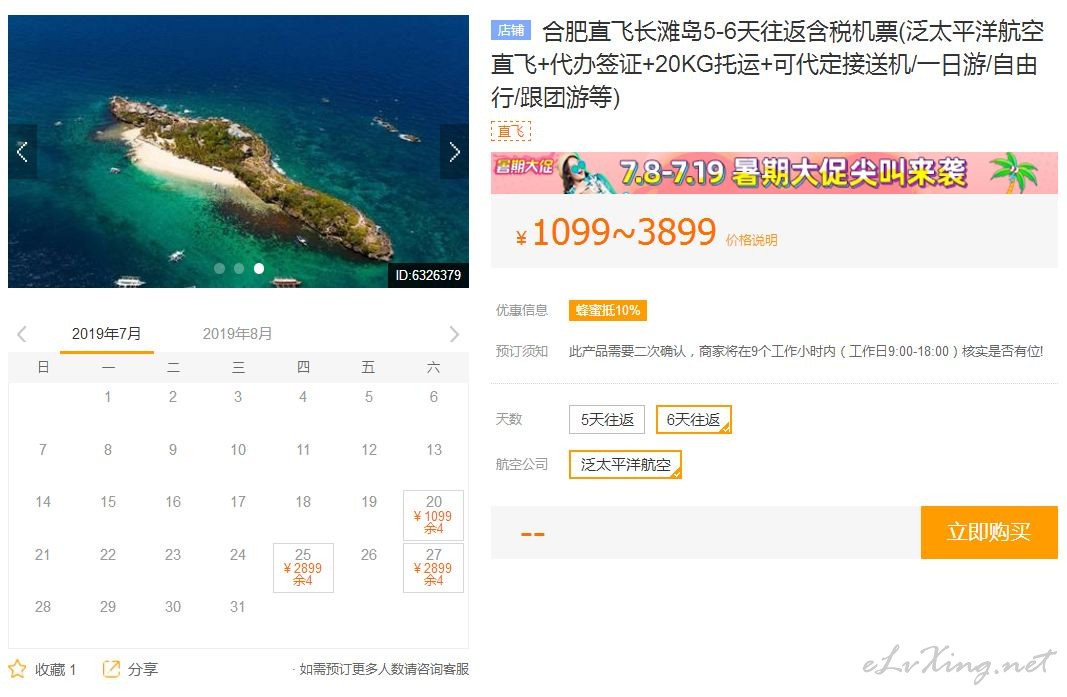Click calendar date 15
1067x697 pixels.
108,502
